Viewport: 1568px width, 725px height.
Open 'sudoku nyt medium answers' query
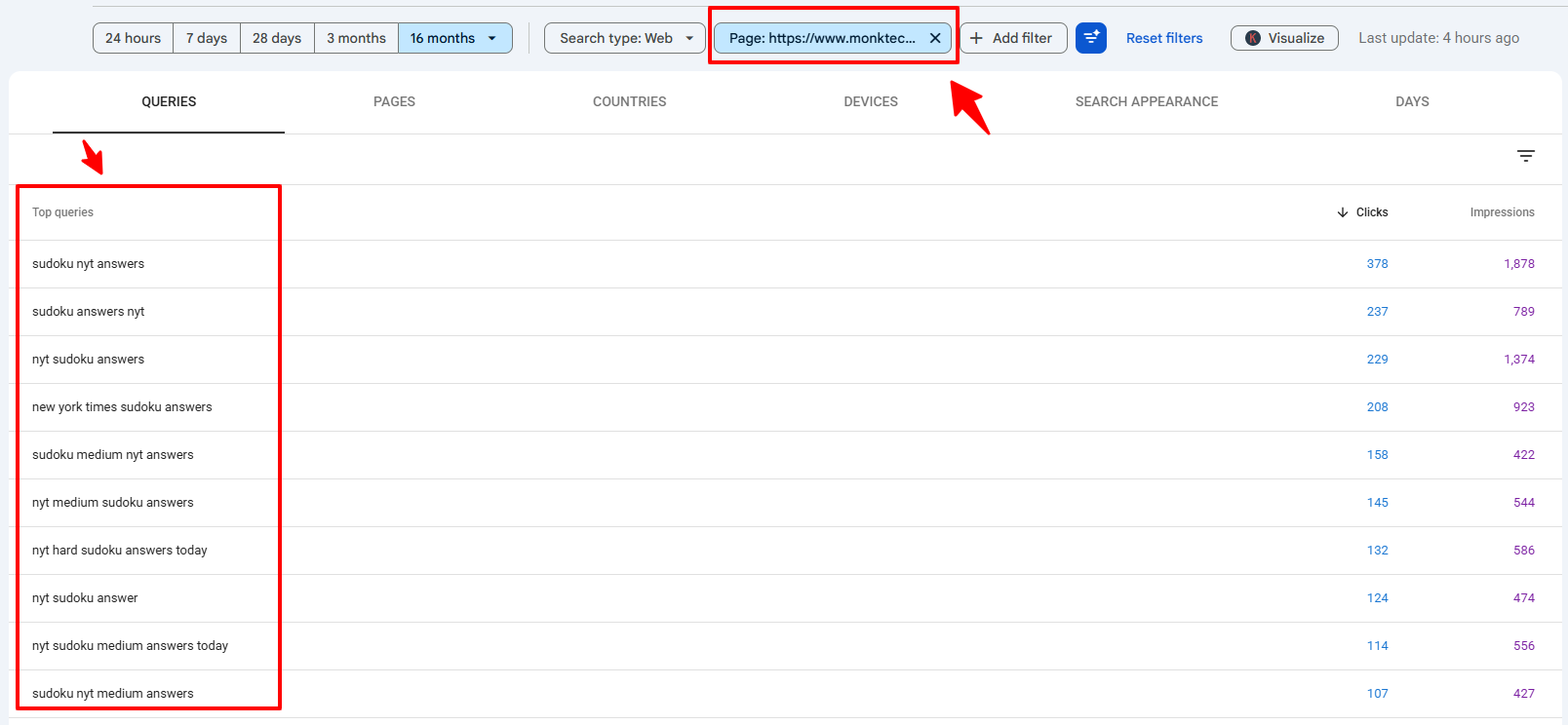(113, 694)
